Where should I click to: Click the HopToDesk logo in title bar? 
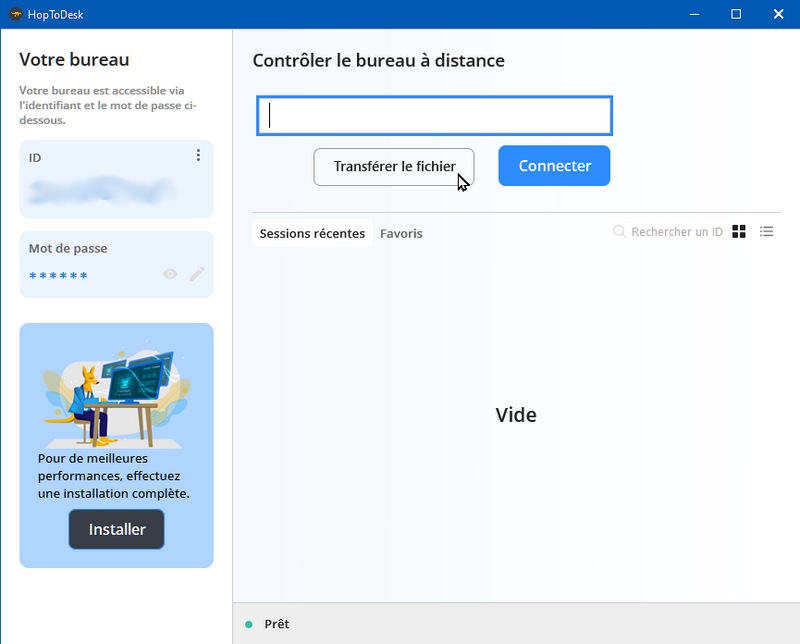pos(15,14)
